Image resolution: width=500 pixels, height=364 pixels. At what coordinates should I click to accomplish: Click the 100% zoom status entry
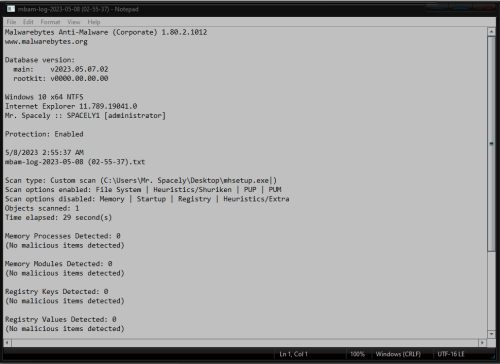(357, 354)
